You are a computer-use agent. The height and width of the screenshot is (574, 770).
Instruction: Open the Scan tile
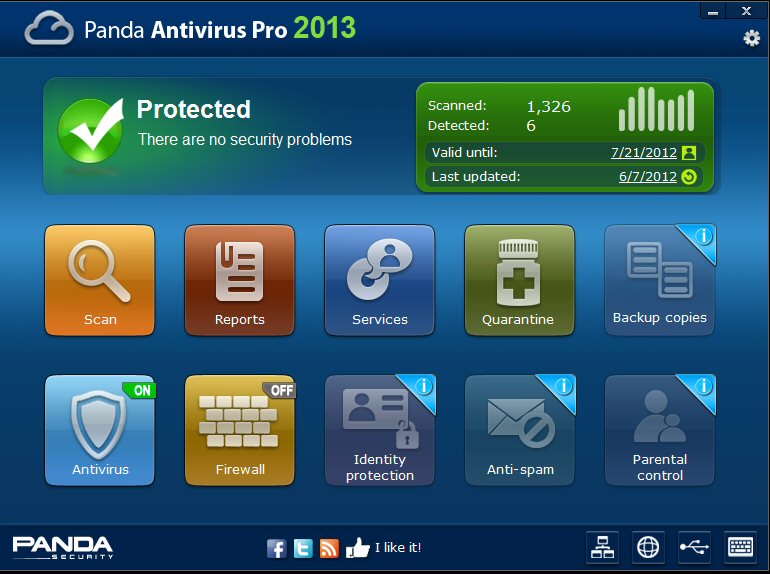pyautogui.click(x=100, y=280)
